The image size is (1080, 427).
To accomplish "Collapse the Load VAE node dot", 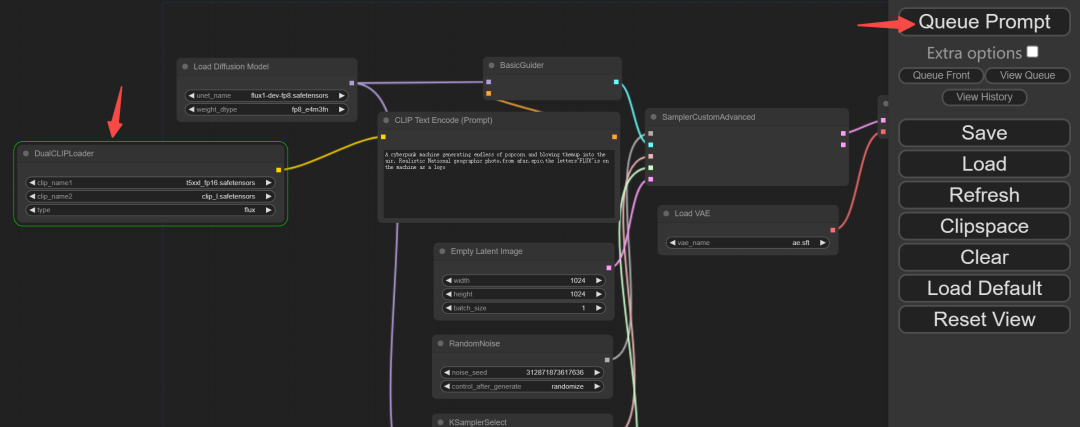I will click(x=666, y=214).
